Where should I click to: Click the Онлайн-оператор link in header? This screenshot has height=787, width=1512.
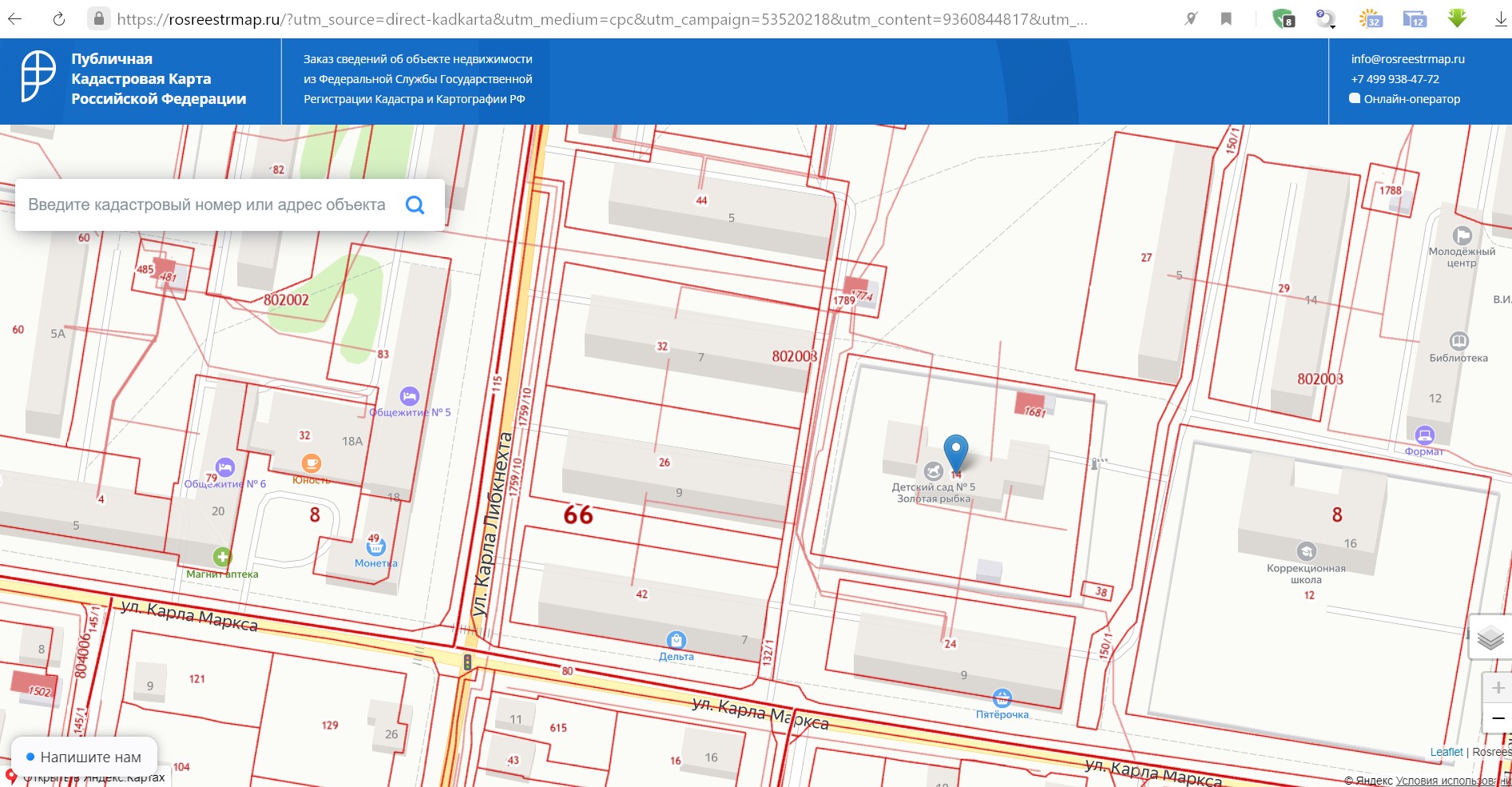pos(1411,99)
